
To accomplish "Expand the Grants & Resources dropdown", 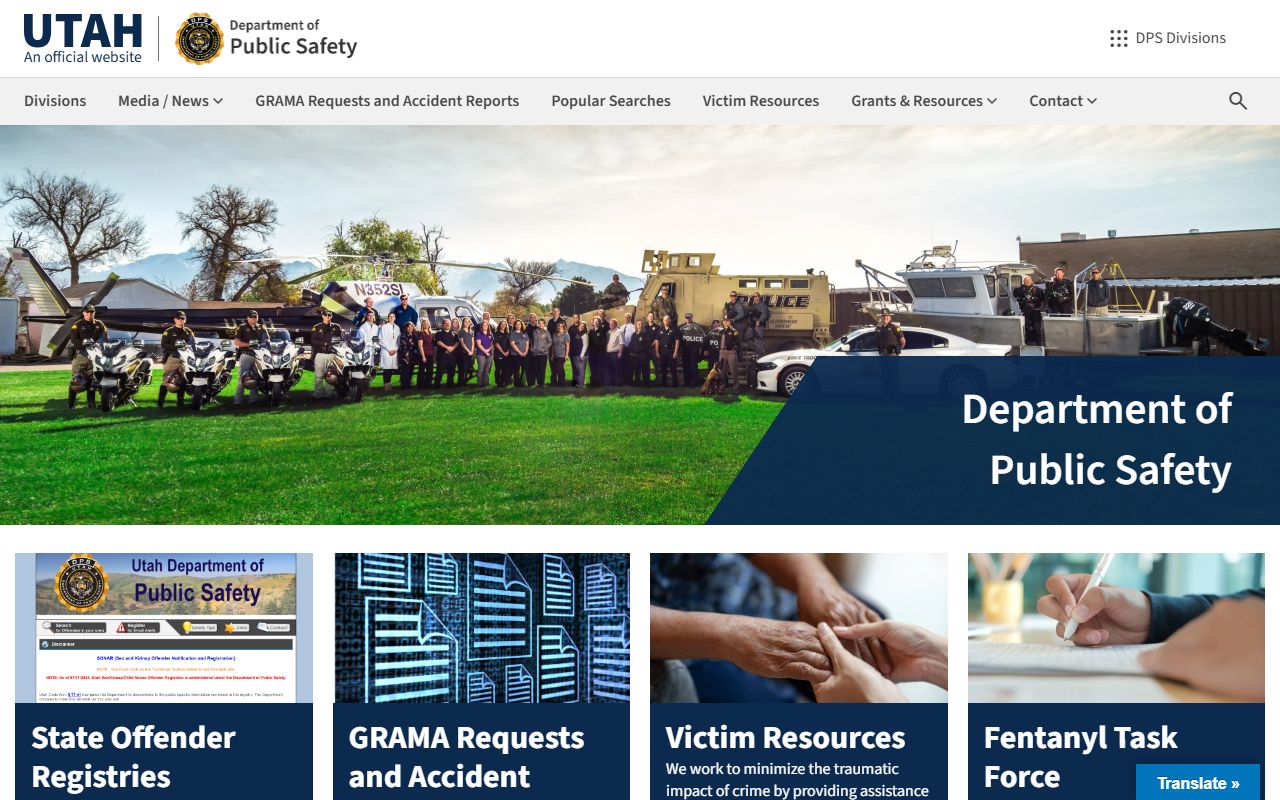I will pos(924,101).
